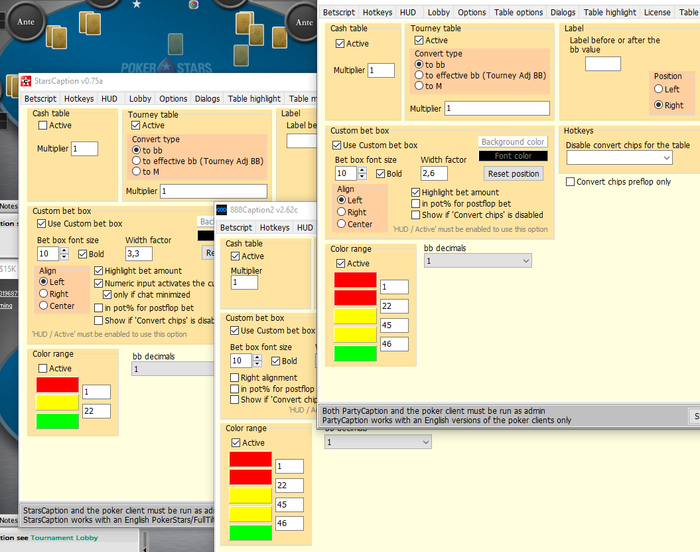Viewport: 700px width, 552px height.
Task: Open Hotkeys tab in 888Caption2
Action: (x=274, y=228)
